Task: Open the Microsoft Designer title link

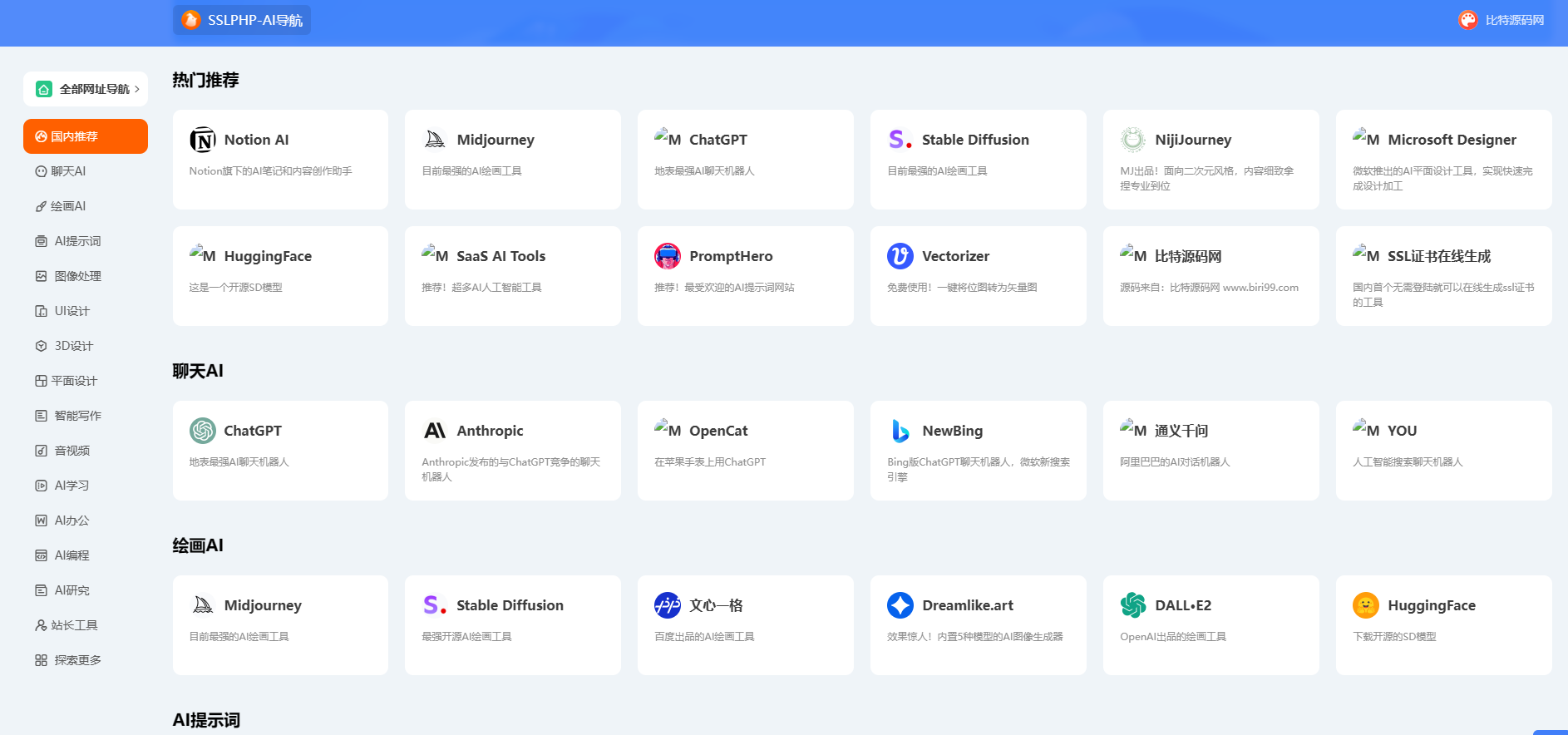Action: [1452, 140]
